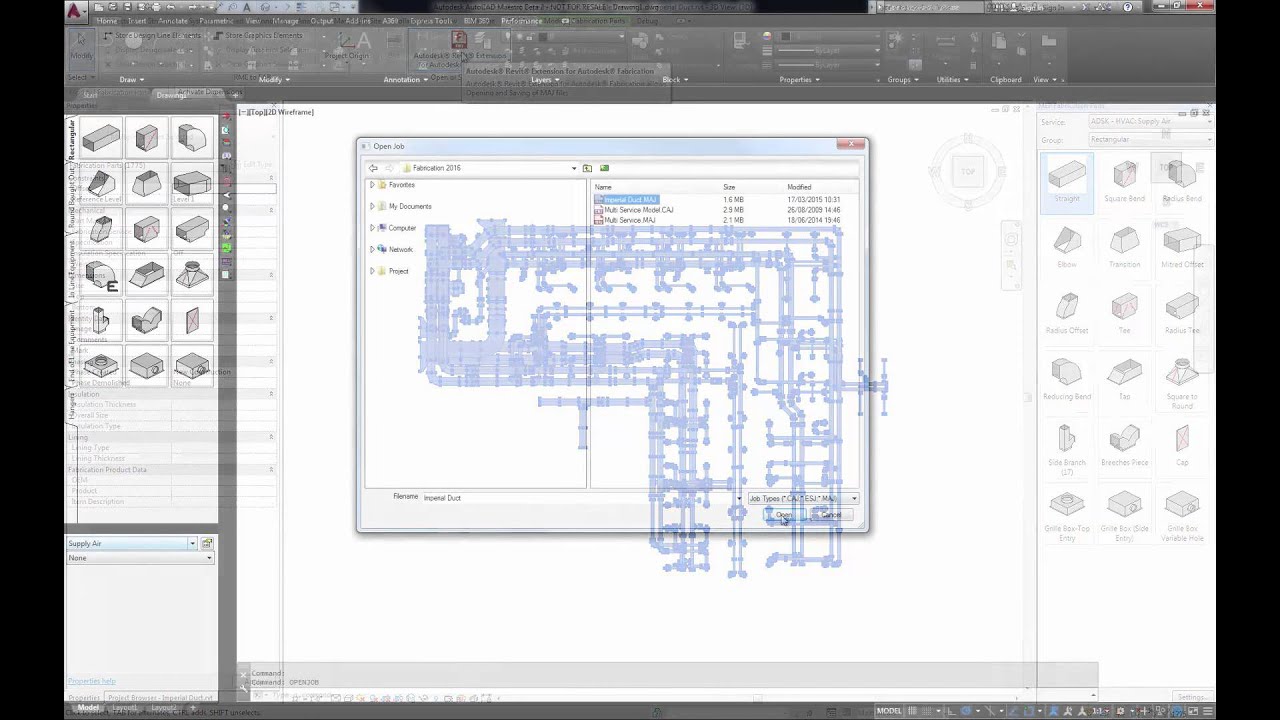Image resolution: width=1280 pixels, height=720 pixels.
Task: Click the ViewCube TOP face
Action: (968, 172)
